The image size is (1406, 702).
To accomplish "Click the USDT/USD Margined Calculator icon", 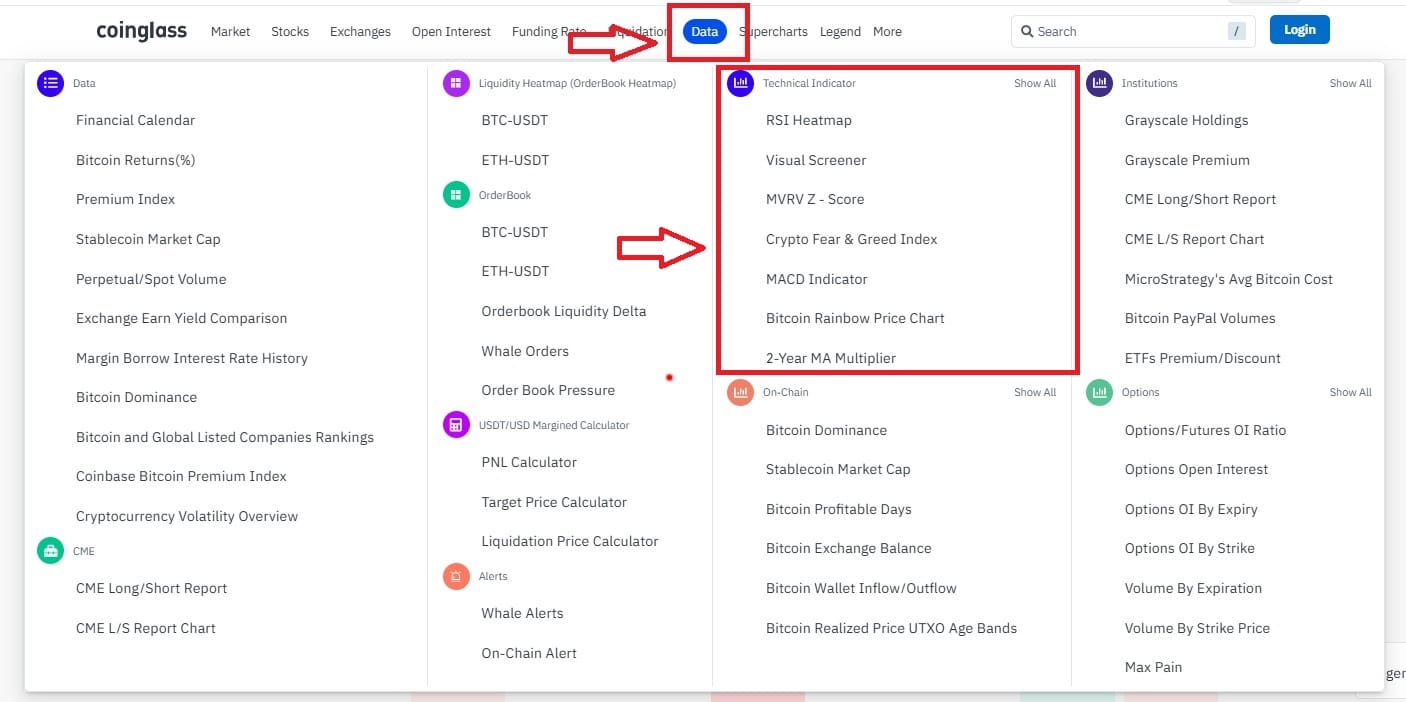I will [456, 425].
